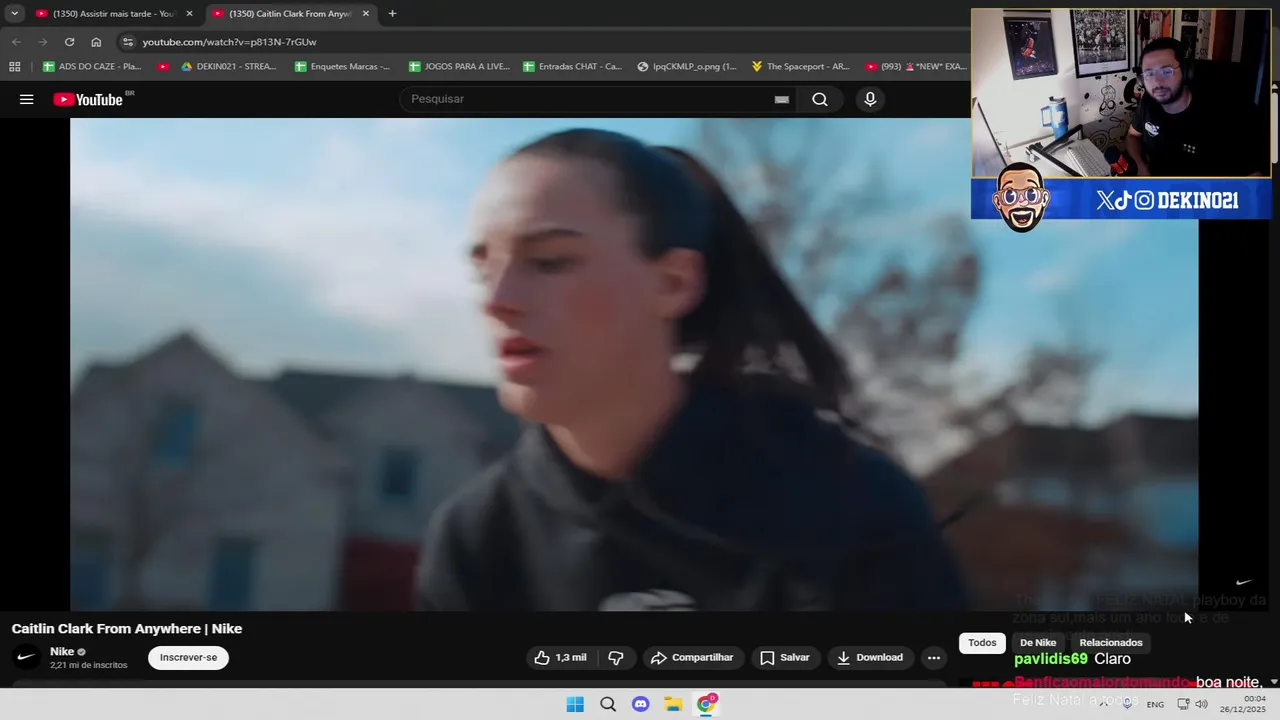Close the Assistir mais tarde tab
The width and height of the screenshot is (1280, 720).
click(189, 14)
